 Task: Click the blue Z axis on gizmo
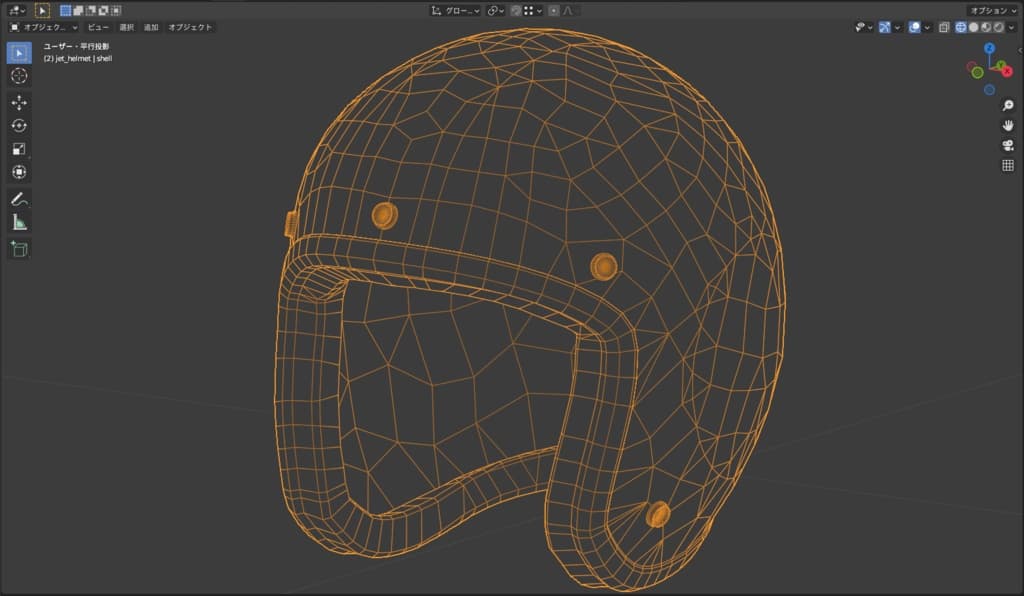click(x=989, y=48)
